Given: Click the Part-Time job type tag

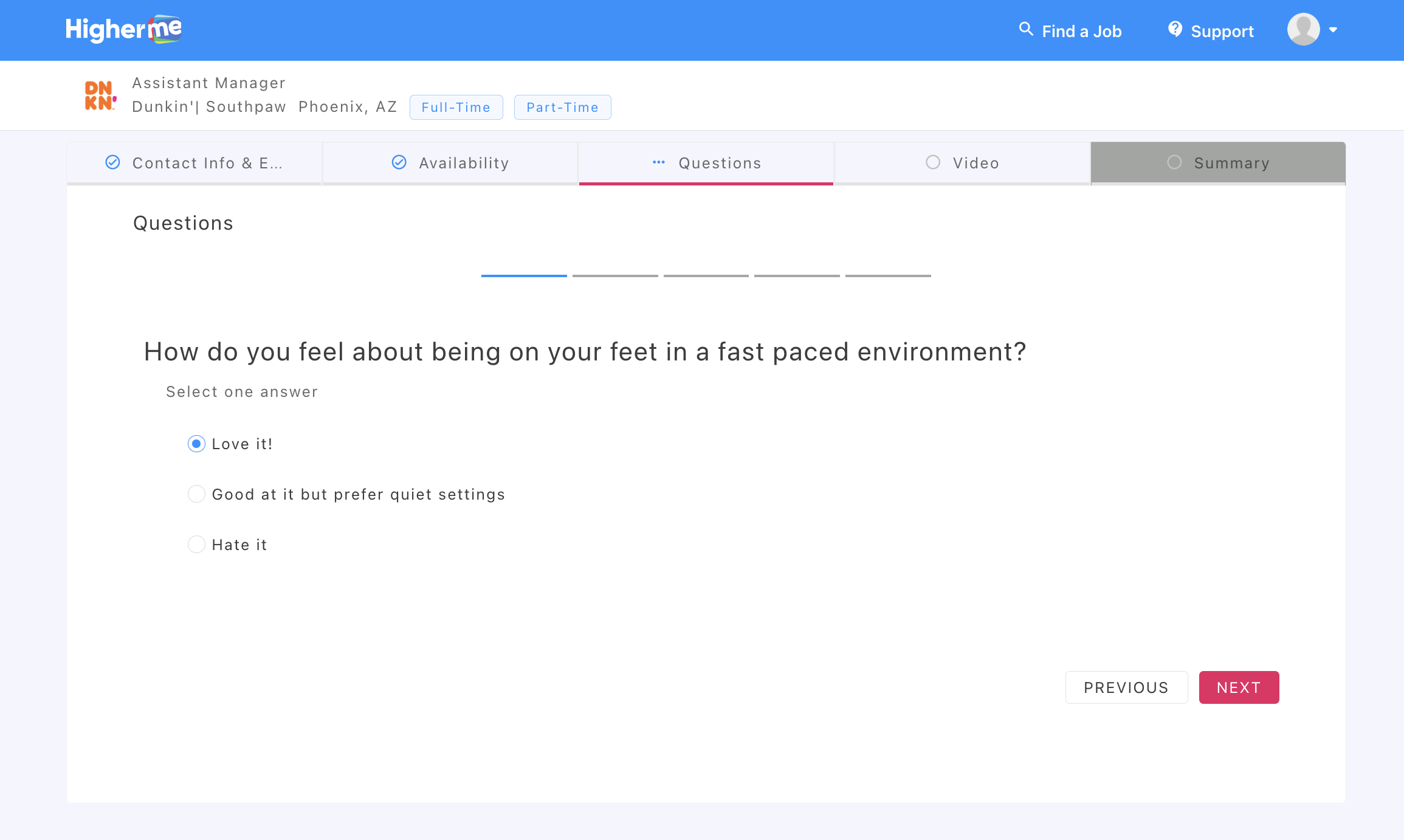Looking at the screenshot, I should [x=562, y=108].
